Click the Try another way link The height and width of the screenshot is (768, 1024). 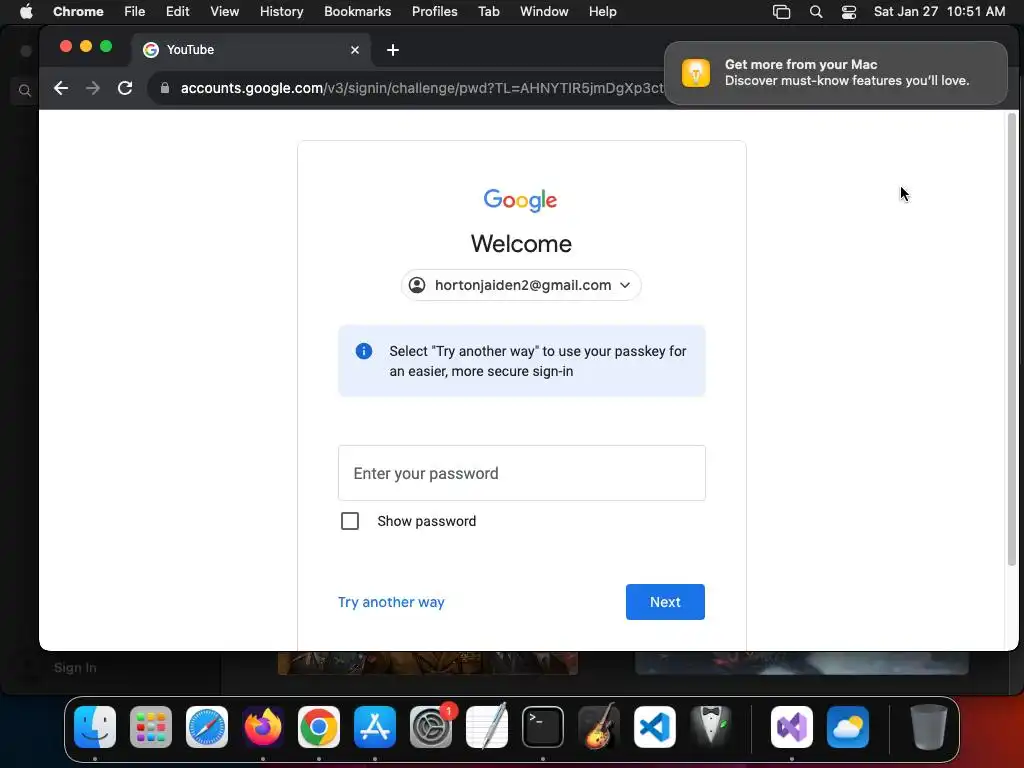391,602
